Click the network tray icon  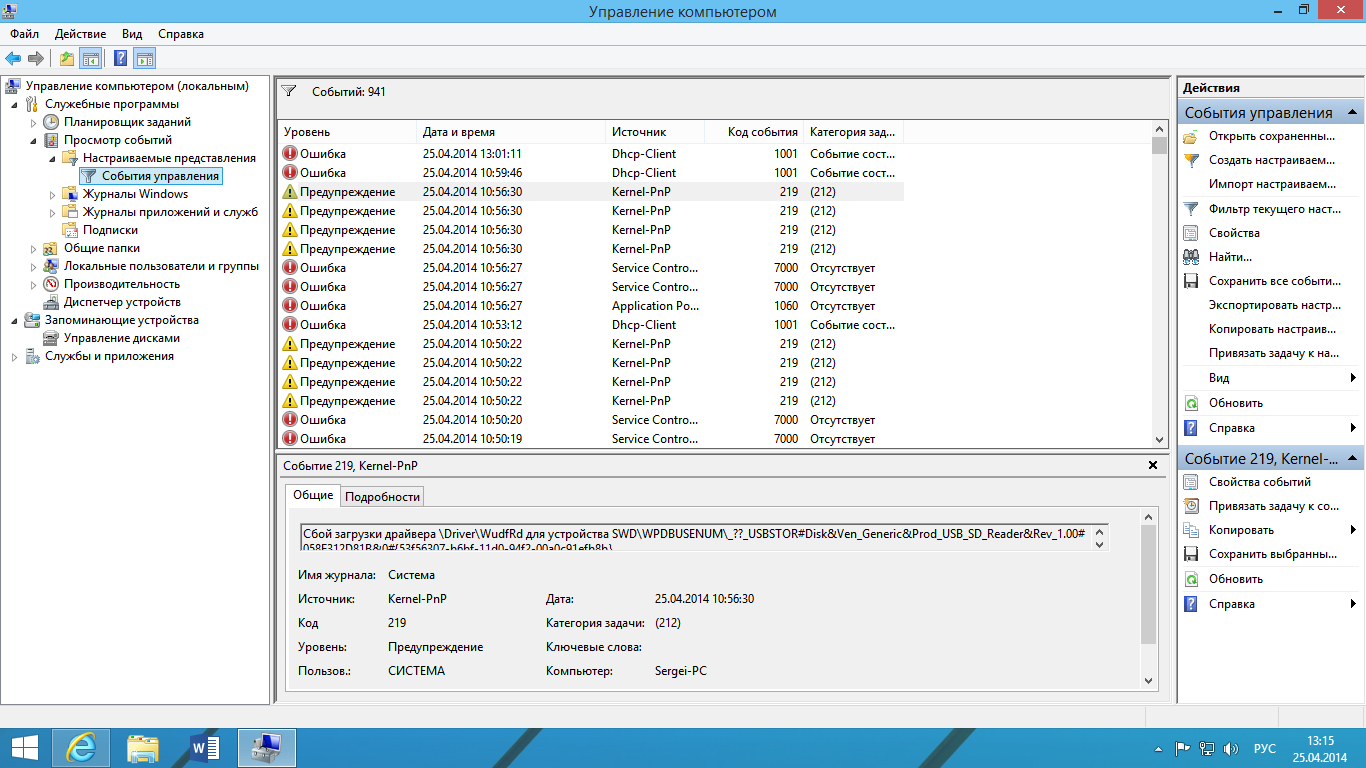[1207, 748]
